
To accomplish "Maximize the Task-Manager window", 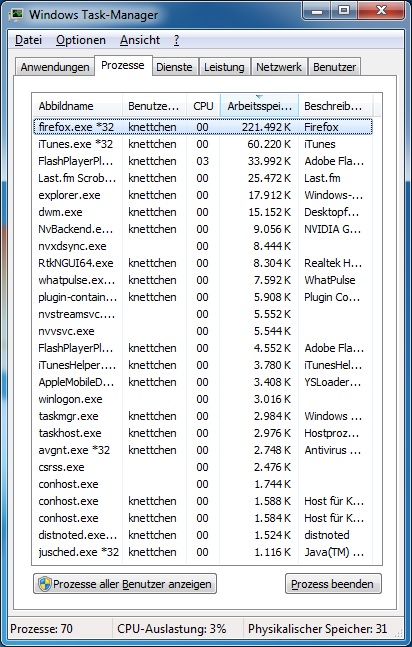I will pyautogui.click(x=344, y=11).
